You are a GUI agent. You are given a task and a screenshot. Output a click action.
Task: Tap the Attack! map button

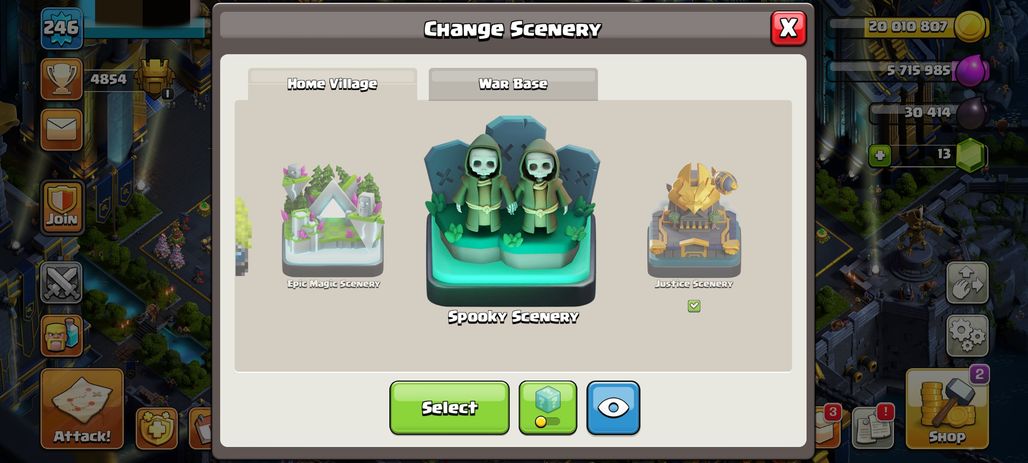82,408
